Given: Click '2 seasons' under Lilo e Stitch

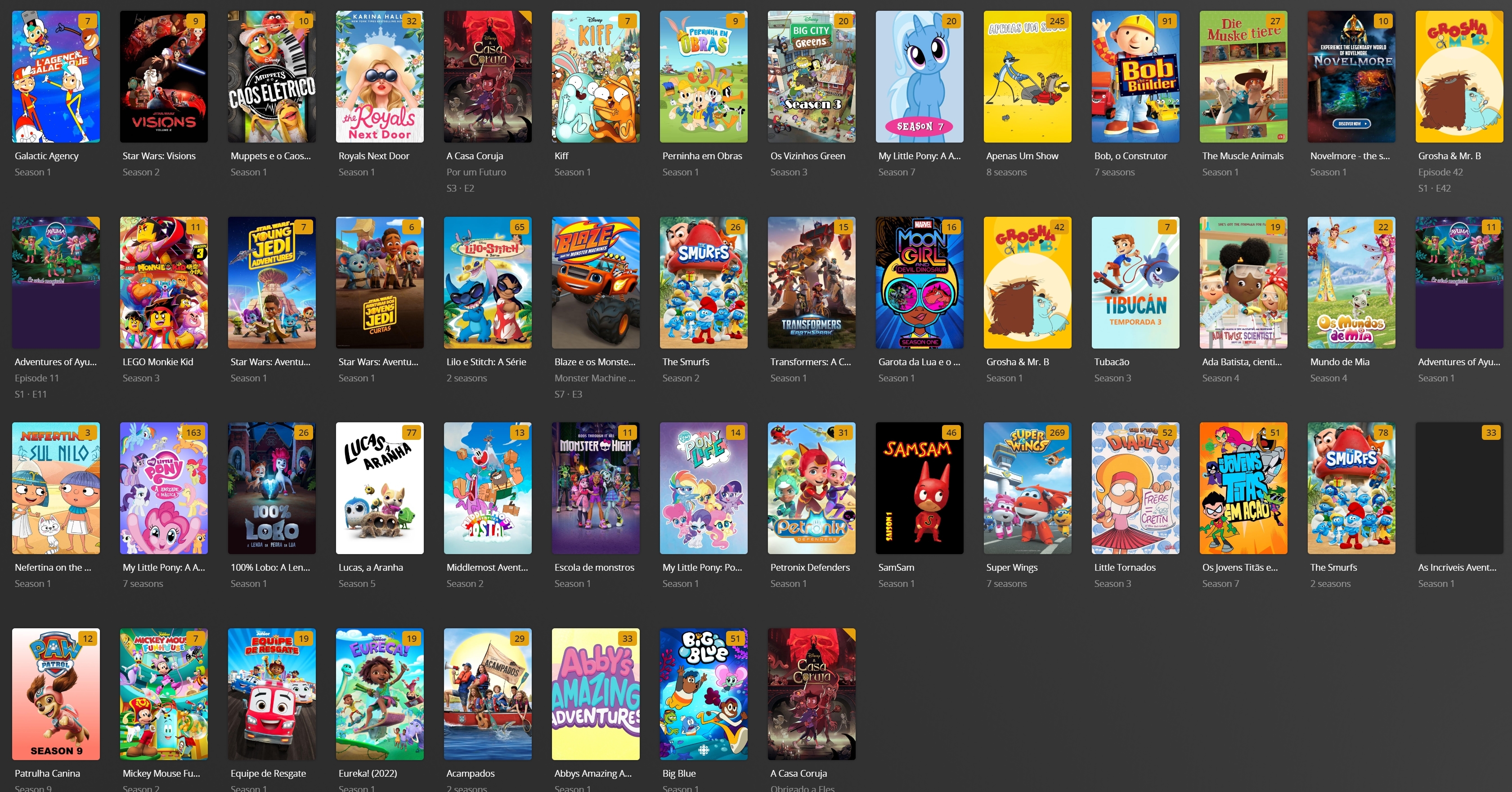Looking at the screenshot, I should pos(466,378).
